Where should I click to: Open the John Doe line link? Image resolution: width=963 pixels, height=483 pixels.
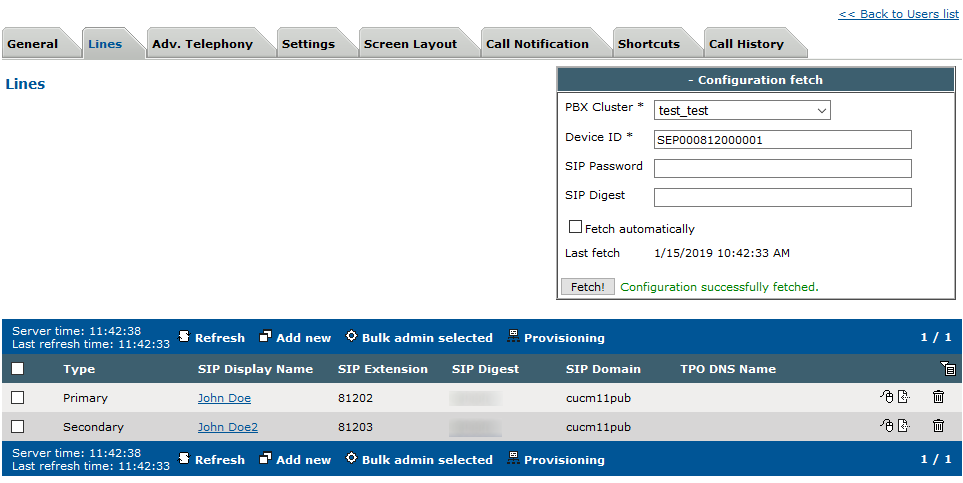(224, 398)
